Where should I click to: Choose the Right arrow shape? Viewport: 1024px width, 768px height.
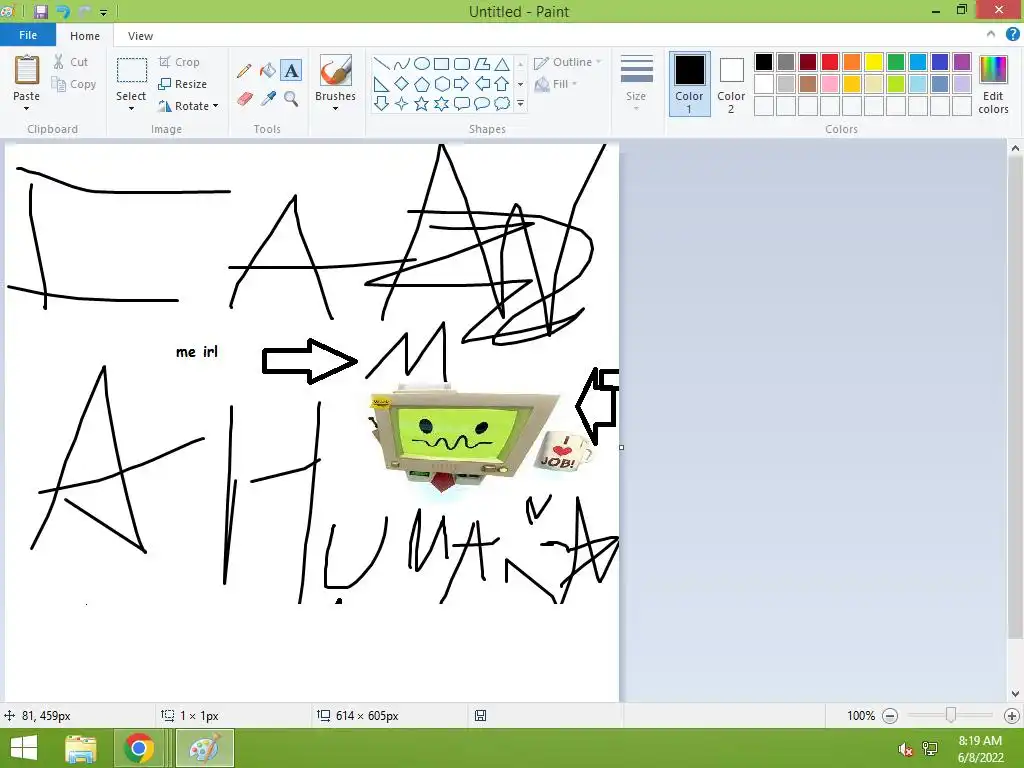point(462,84)
